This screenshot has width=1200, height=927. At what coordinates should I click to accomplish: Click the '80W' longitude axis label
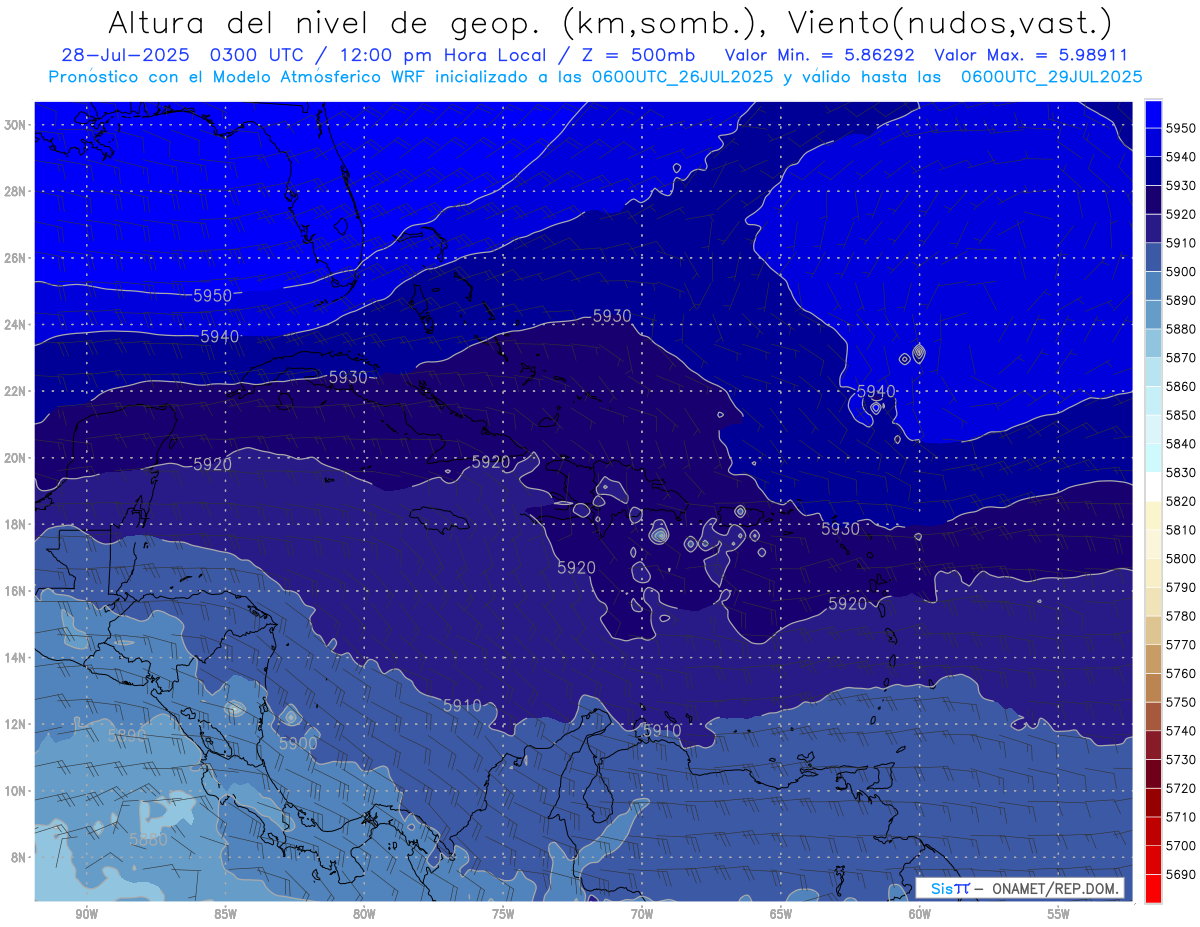pyautogui.click(x=364, y=914)
